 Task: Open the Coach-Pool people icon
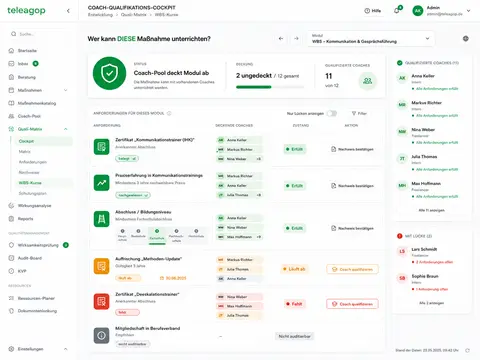tap(11, 116)
